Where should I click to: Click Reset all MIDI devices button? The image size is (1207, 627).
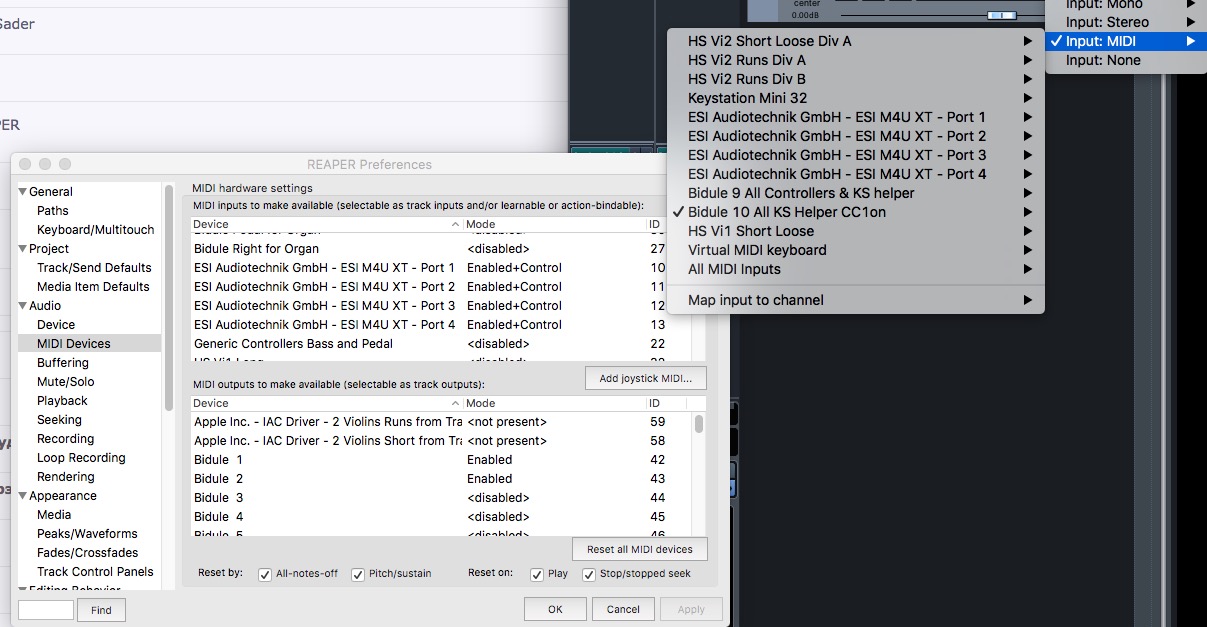pyautogui.click(x=639, y=549)
